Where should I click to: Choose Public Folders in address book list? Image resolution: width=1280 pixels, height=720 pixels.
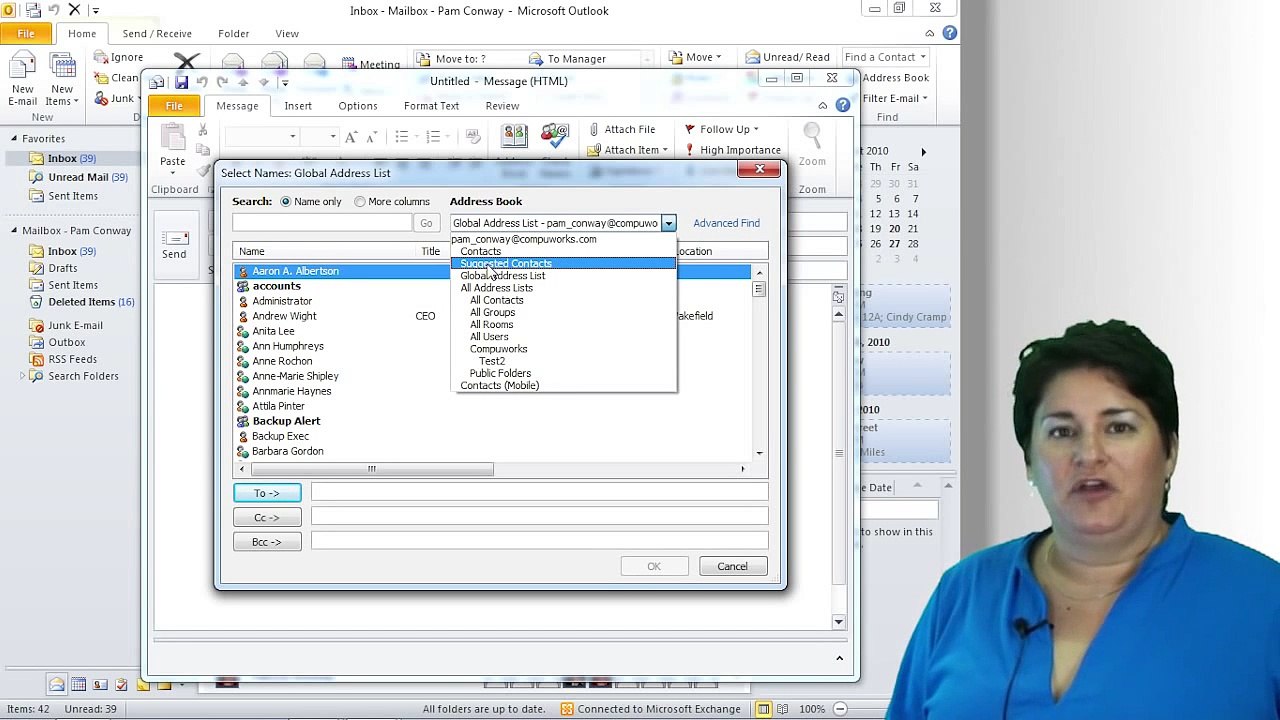pos(500,374)
